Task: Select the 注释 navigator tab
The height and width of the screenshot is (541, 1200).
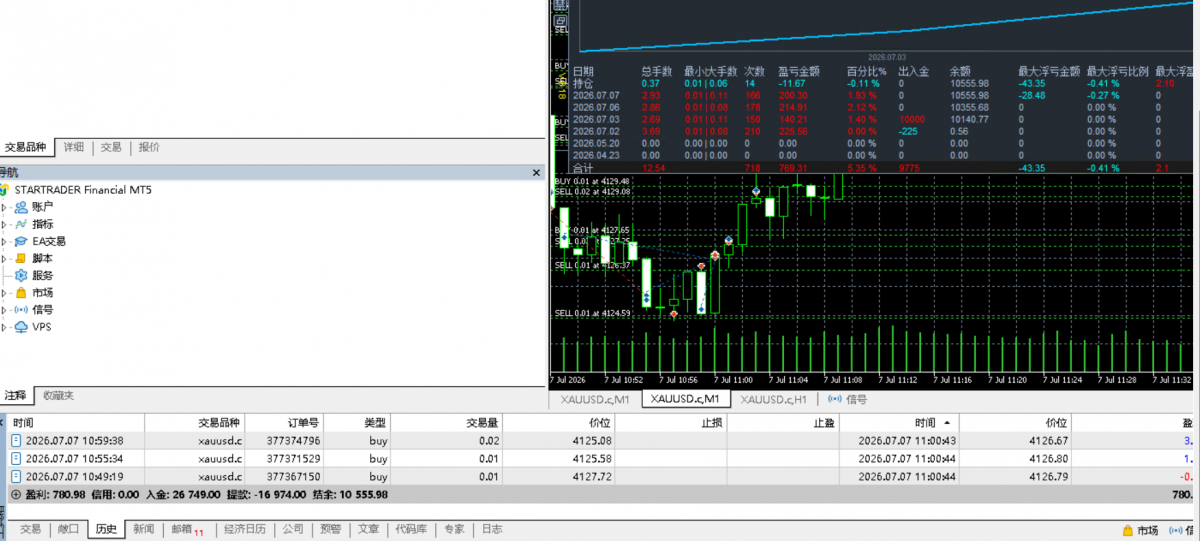Action: pos(15,395)
